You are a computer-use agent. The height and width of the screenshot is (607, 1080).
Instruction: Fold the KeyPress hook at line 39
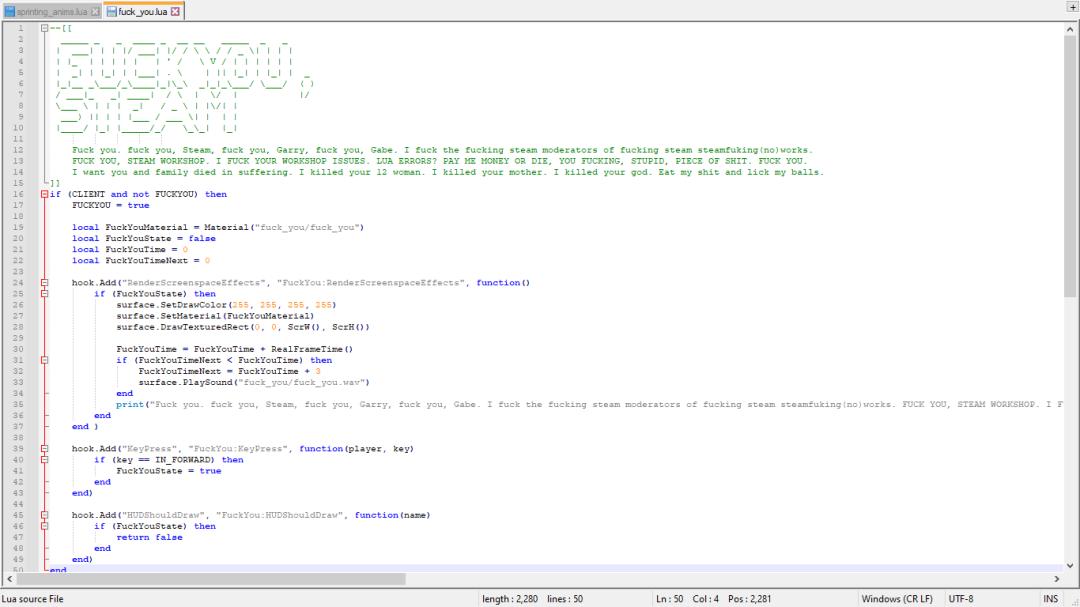click(x=45, y=449)
